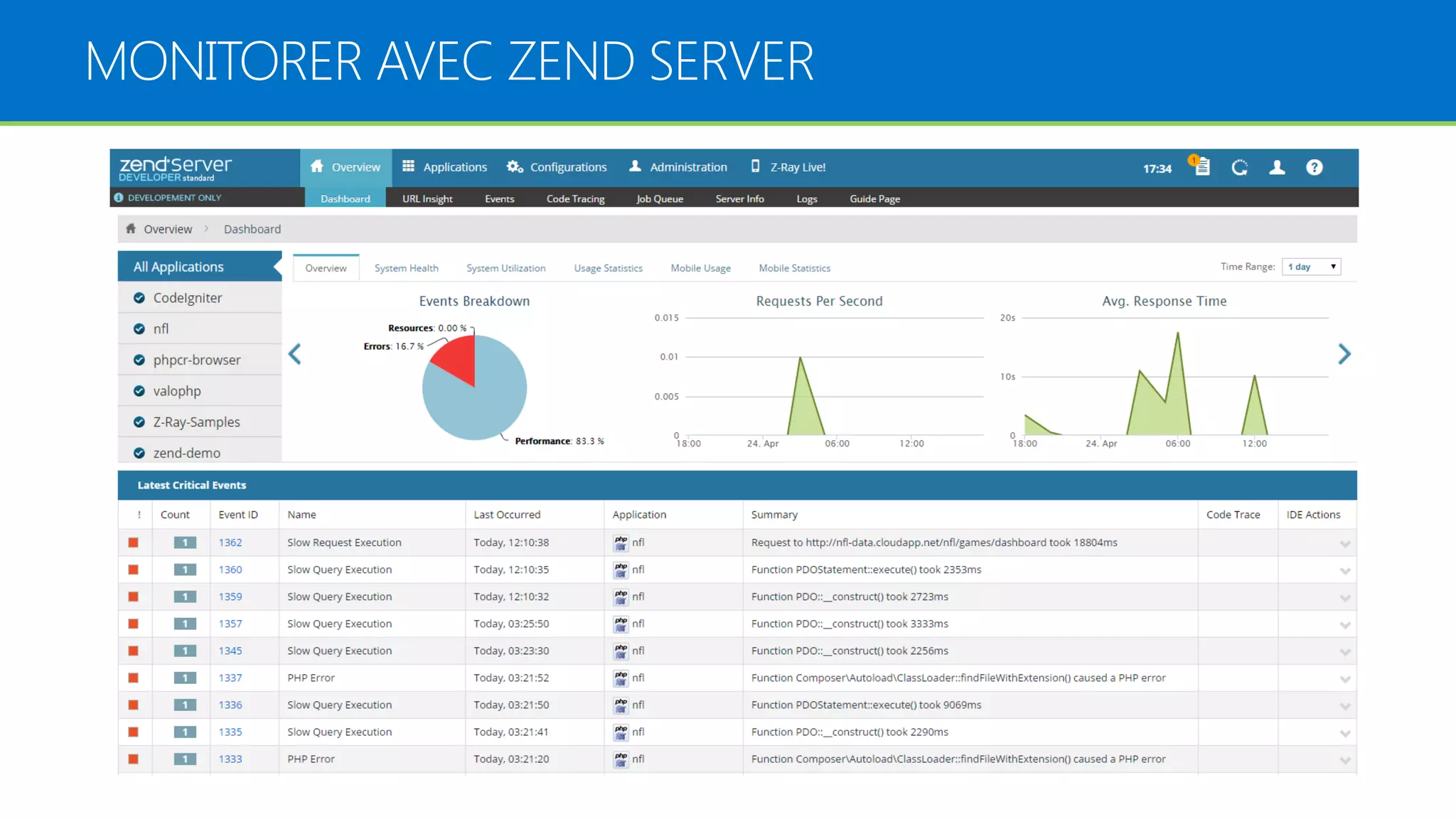Expand IDE actions for event 1359
Image resolution: width=1456 pixels, height=819 pixels.
(1345, 599)
